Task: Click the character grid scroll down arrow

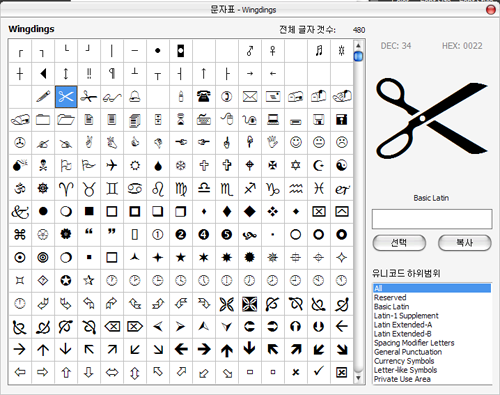Action: (x=358, y=378)
